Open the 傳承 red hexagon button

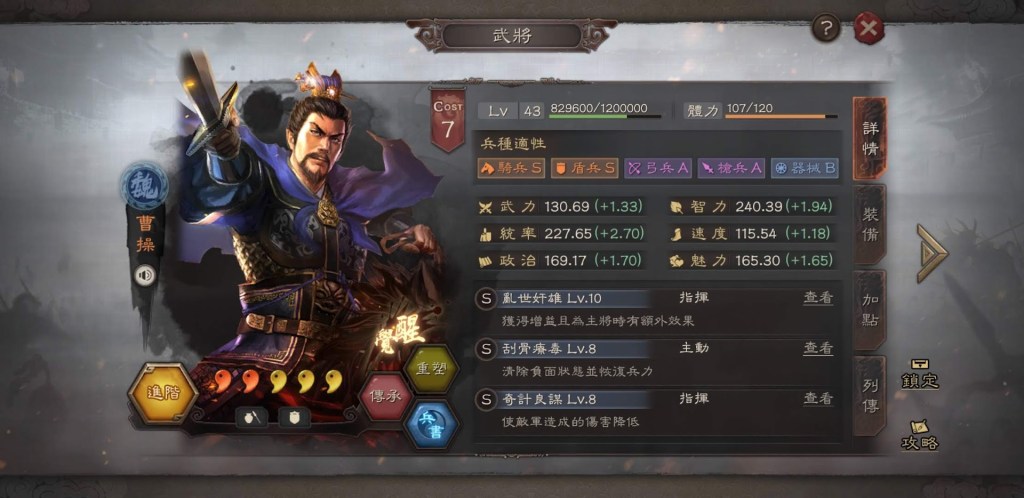[x=386, y=396]
